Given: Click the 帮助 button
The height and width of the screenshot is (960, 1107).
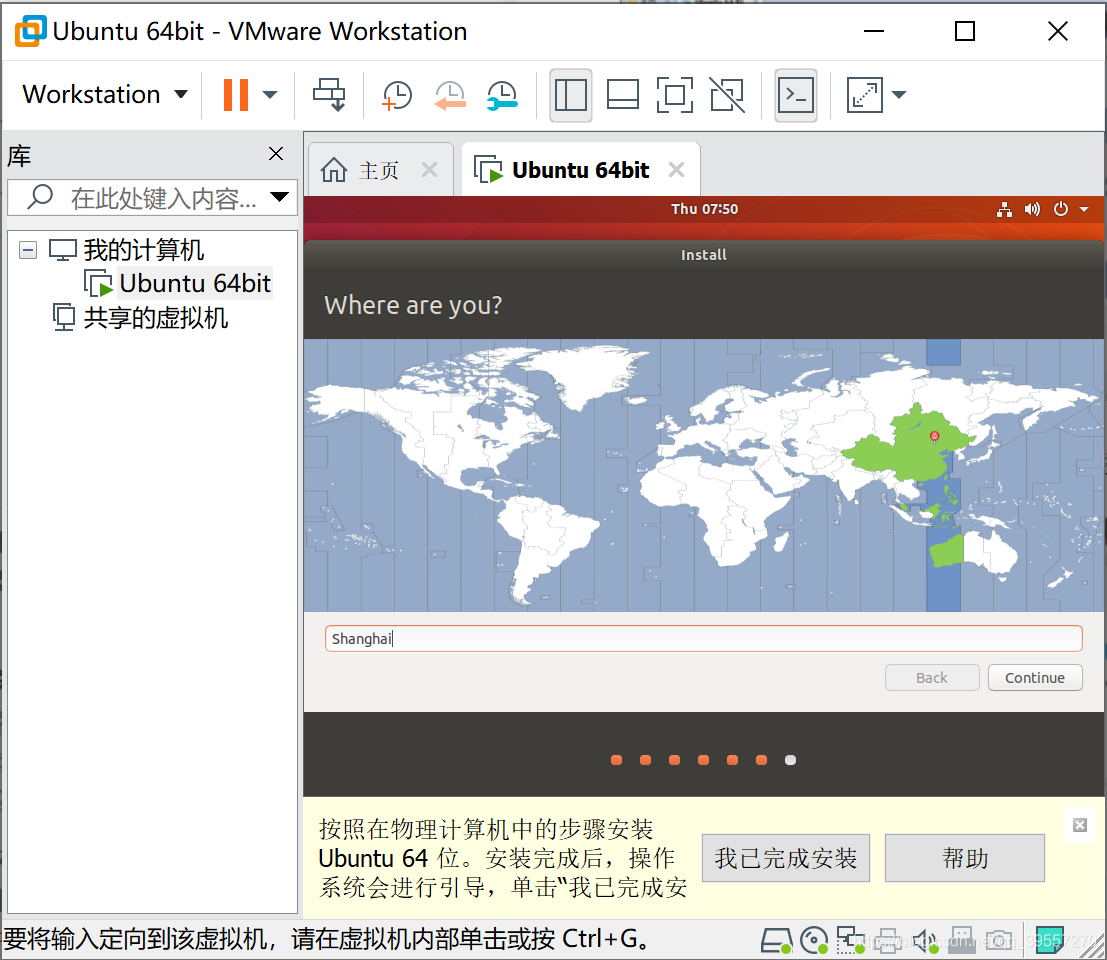Looking at the screenshot, I should [965, 858].
